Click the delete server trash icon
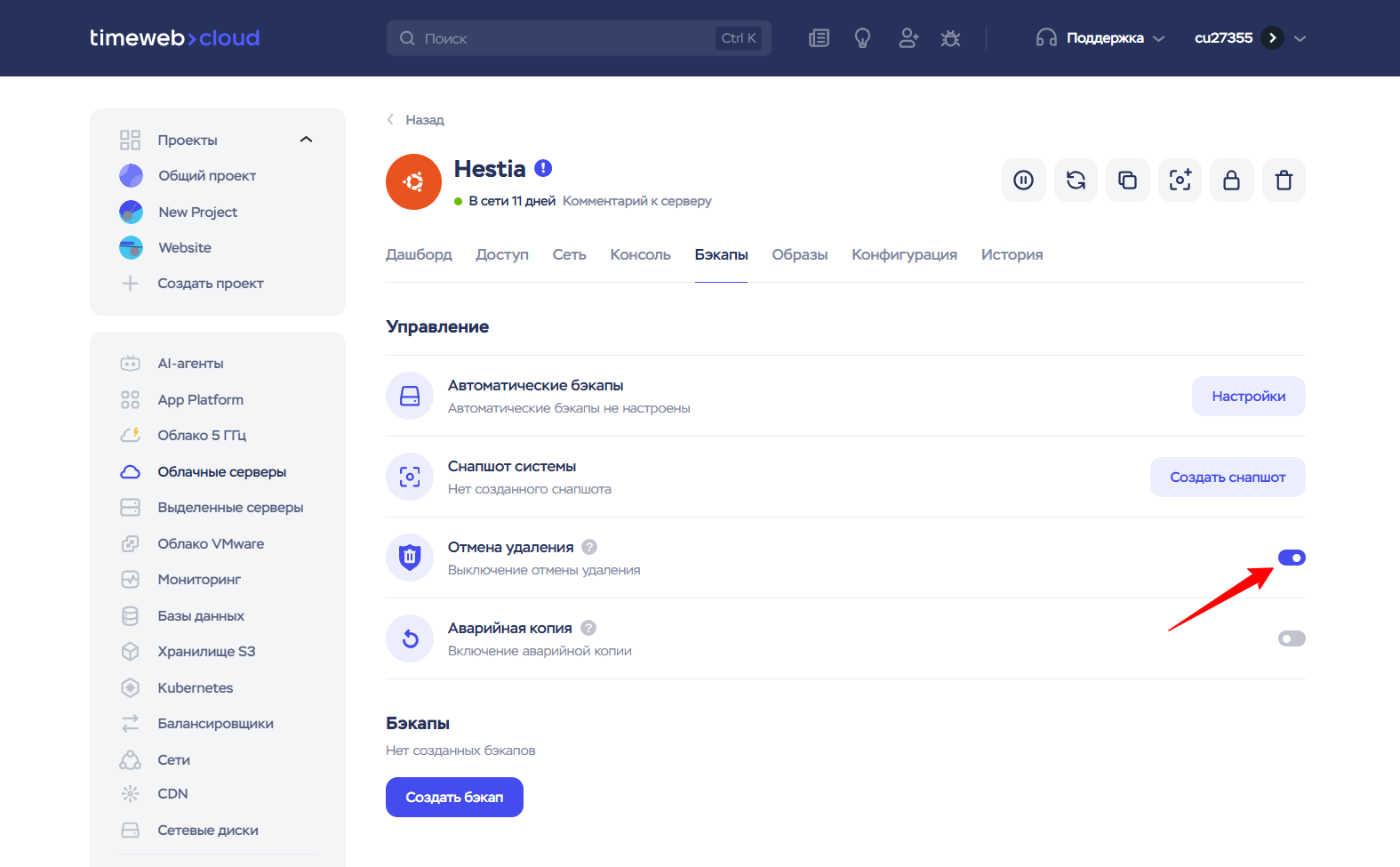The height and width of the screenshot is (867, 1400). pyautogui.click(x=1284, y=181)
